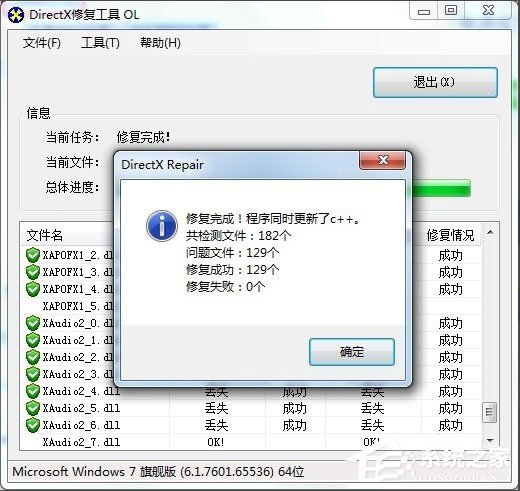Click the scrollbar down arrow in file list

(x=490, y=441)
